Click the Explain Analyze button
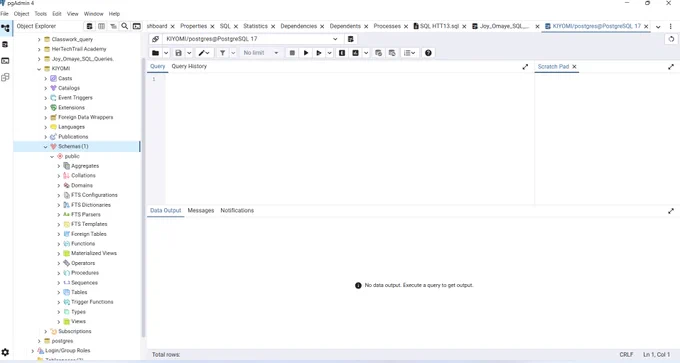This screenshot has height=363, width=680. click(355, 53)
